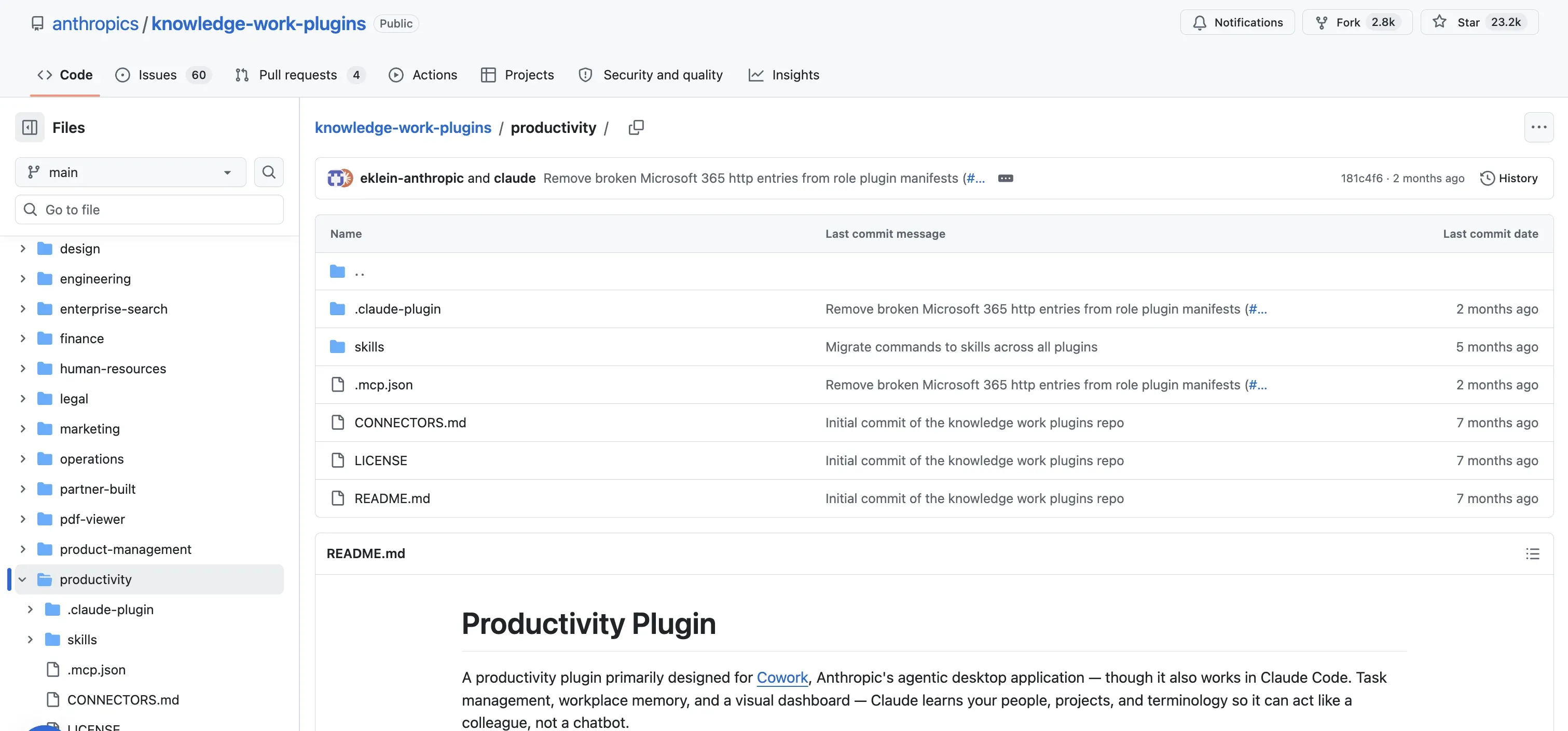
Task: Collapse the productivity folder chevron
Action: [x=22, y=579]
